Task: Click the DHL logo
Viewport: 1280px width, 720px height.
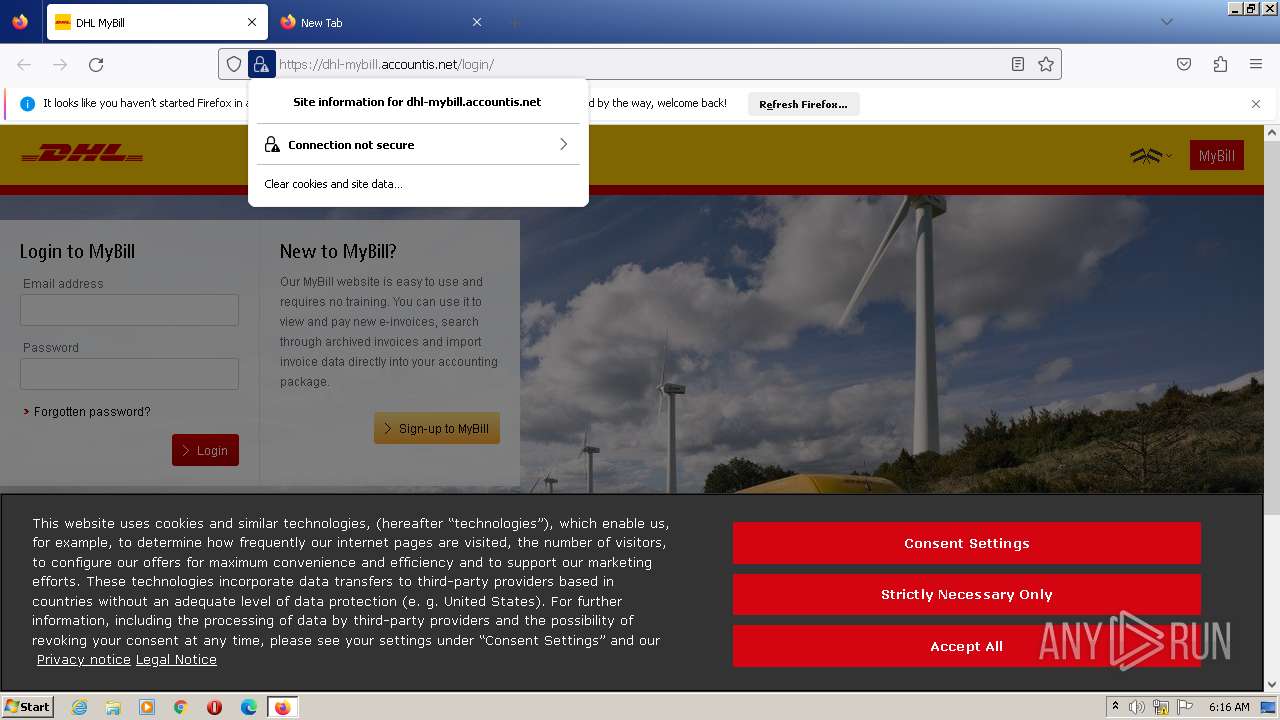Action: point(82,154)
